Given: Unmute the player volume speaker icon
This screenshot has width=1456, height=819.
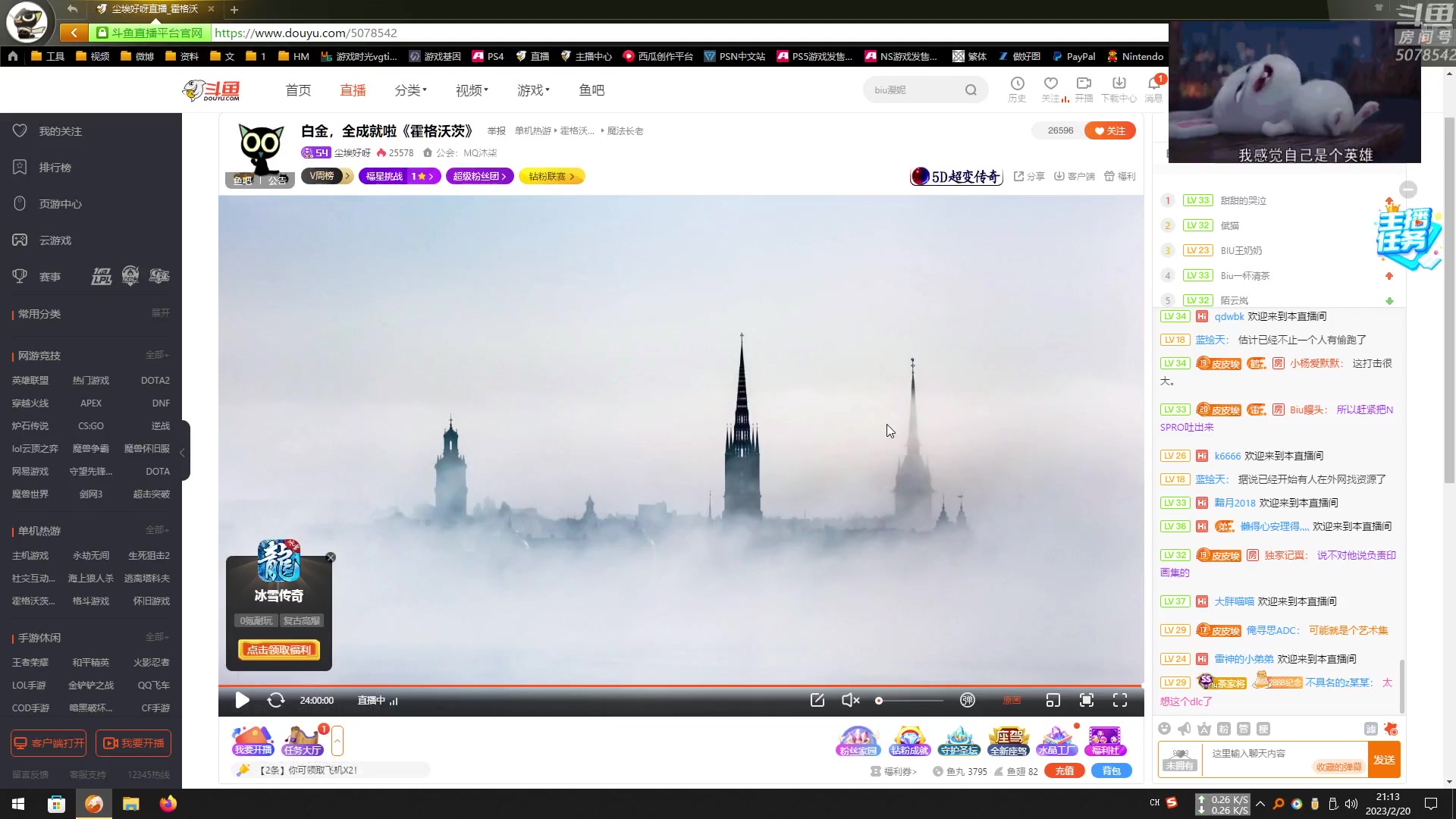Looking at the screenshot, I should (850, 701).
